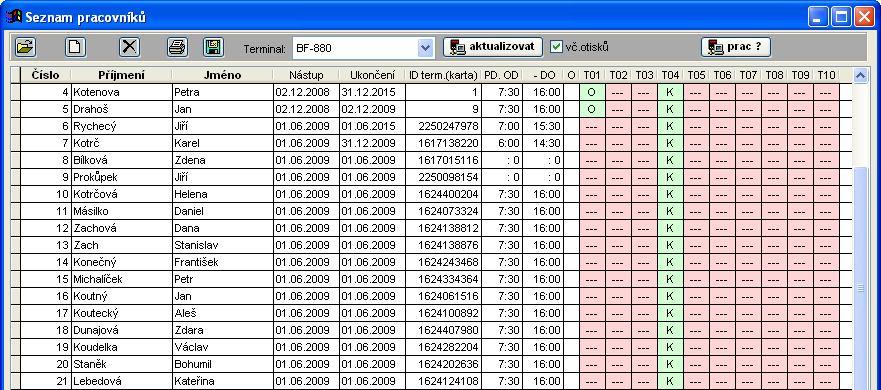Select surname cell 'Prokůpek'
Image resolution: width=881 pixels, height=390 pixels.
121,177
